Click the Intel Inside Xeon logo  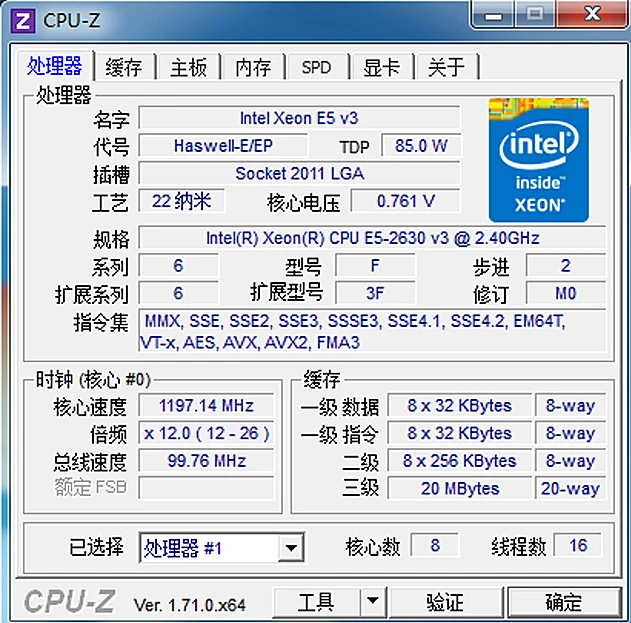coord(539,160)
